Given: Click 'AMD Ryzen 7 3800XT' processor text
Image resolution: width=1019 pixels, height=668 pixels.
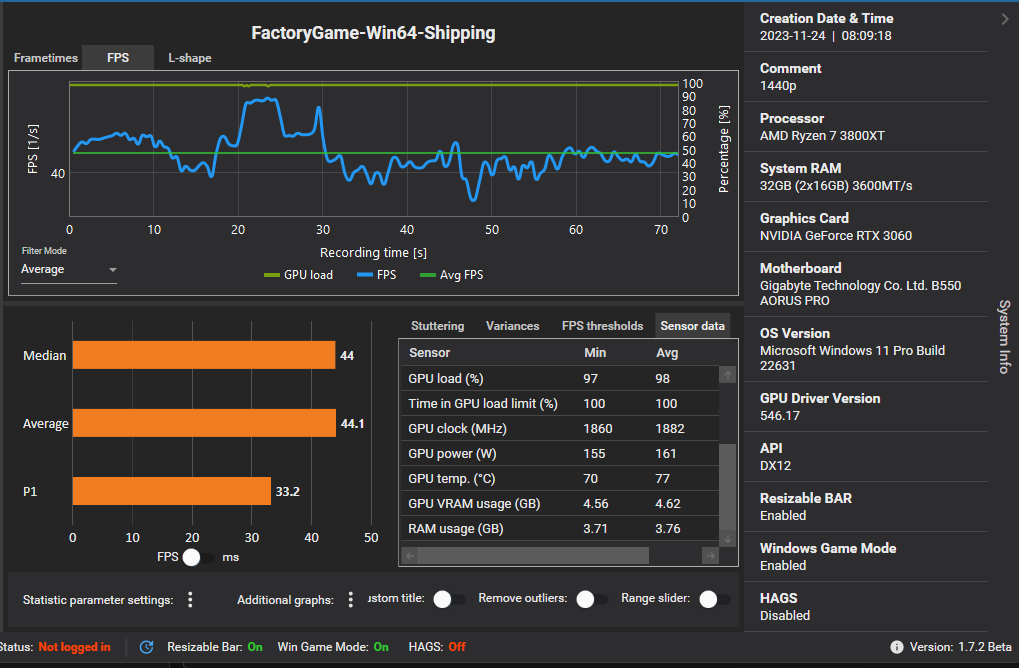Looking at the screenshot, I should (822, 136).
